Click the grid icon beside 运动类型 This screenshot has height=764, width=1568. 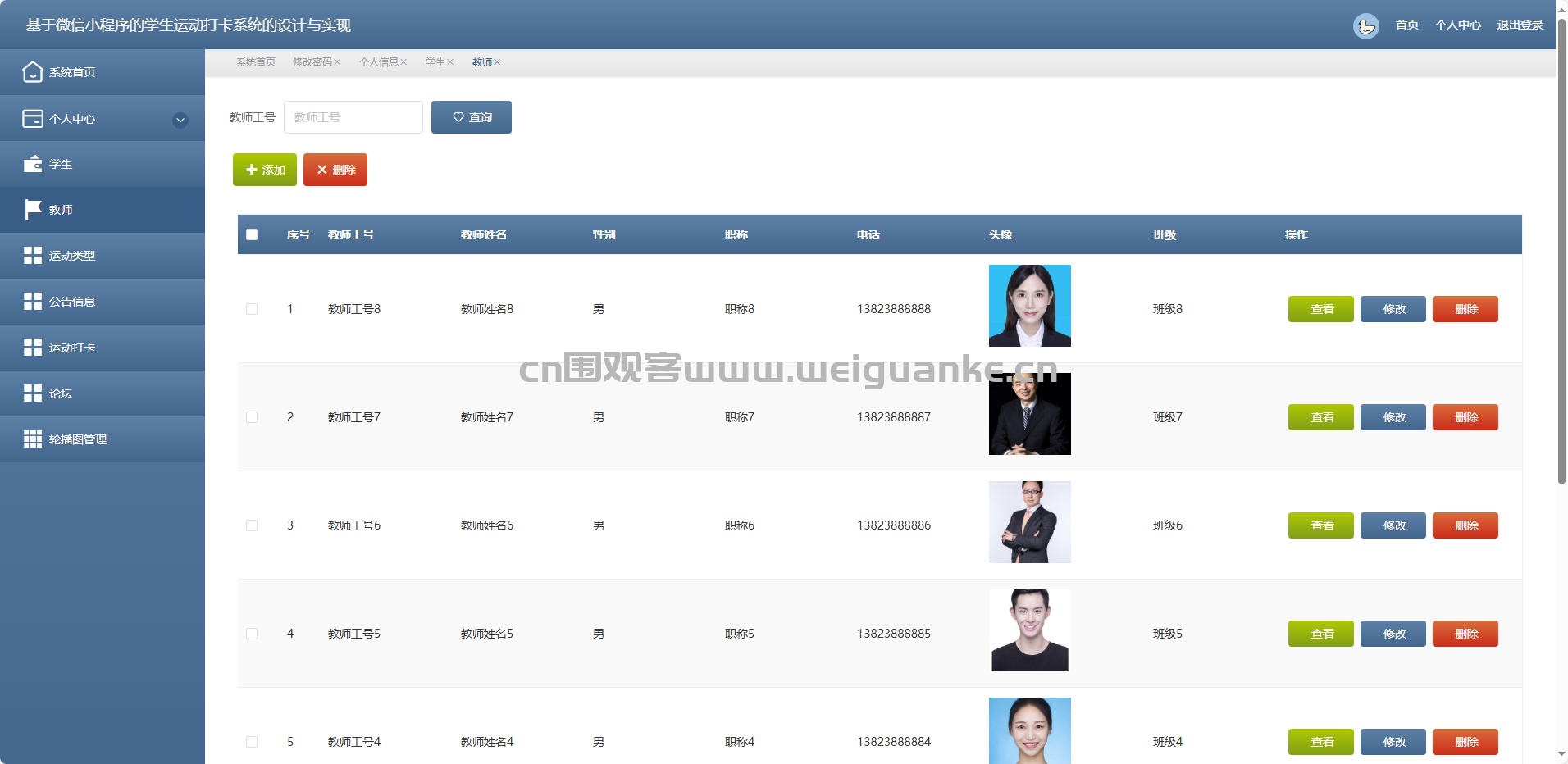point(33,256)
